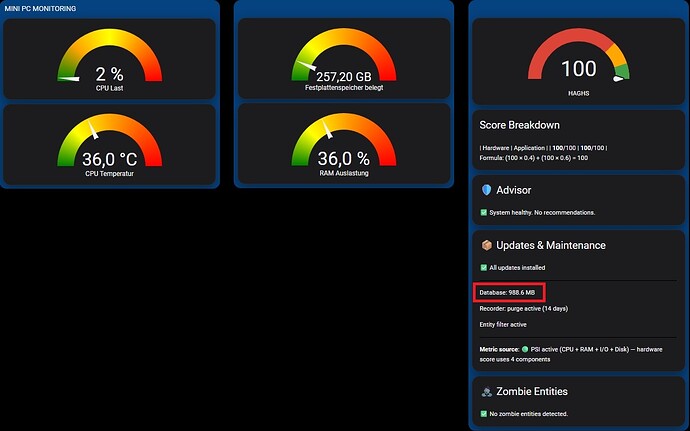Image resolution: width=690 pixels, height=431 pixels.
Task: Click the Entity filter active line
Action: tap(503, 324)
